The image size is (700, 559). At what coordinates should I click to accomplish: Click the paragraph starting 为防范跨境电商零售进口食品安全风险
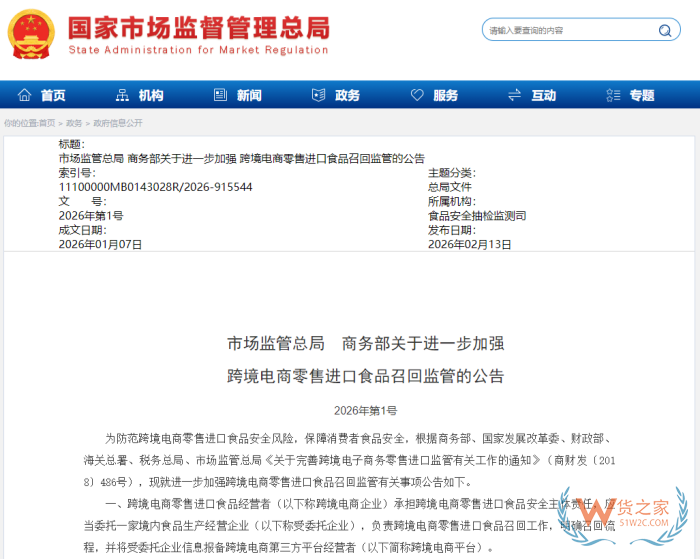click(350, 460)
